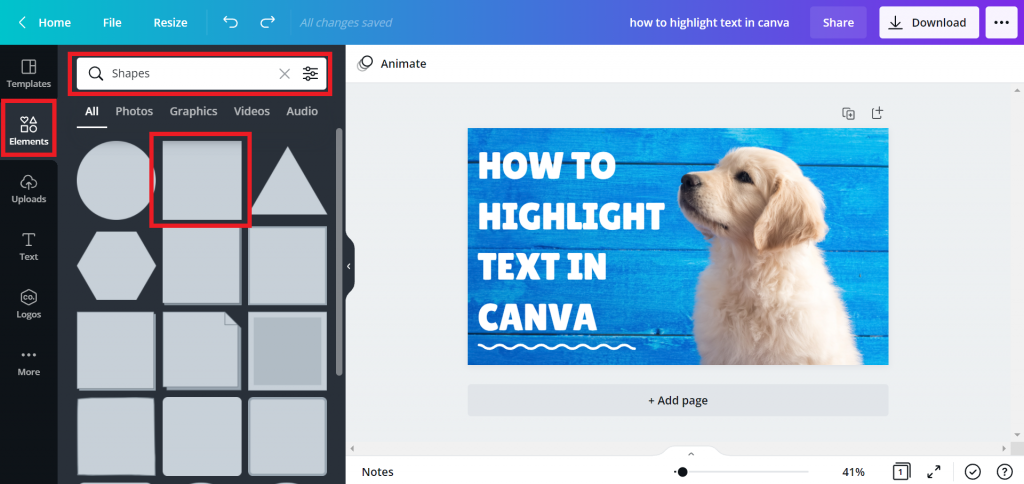This screenshot has width=1024, height=484.
Task: Switch to the Photos tab
Action: [x=135, y=111]
